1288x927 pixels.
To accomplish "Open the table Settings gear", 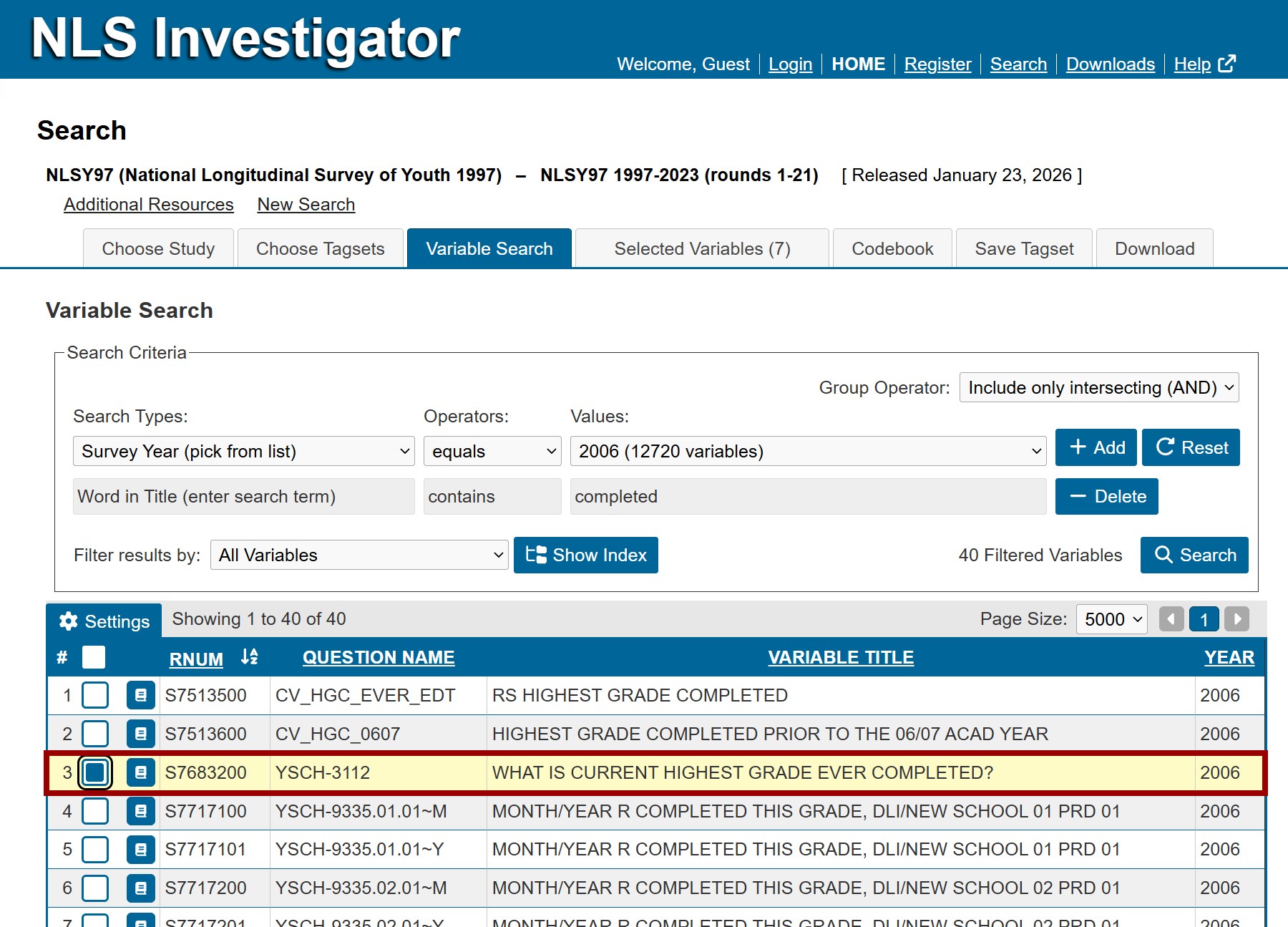I will point(104,621).
